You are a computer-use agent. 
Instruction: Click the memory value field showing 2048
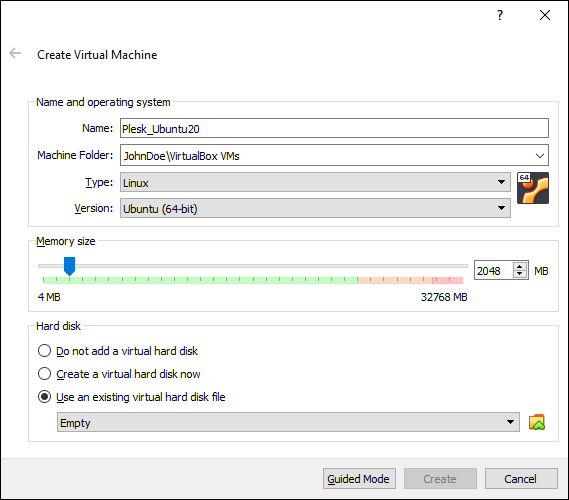pyautogui.click(x=494, y=270)
